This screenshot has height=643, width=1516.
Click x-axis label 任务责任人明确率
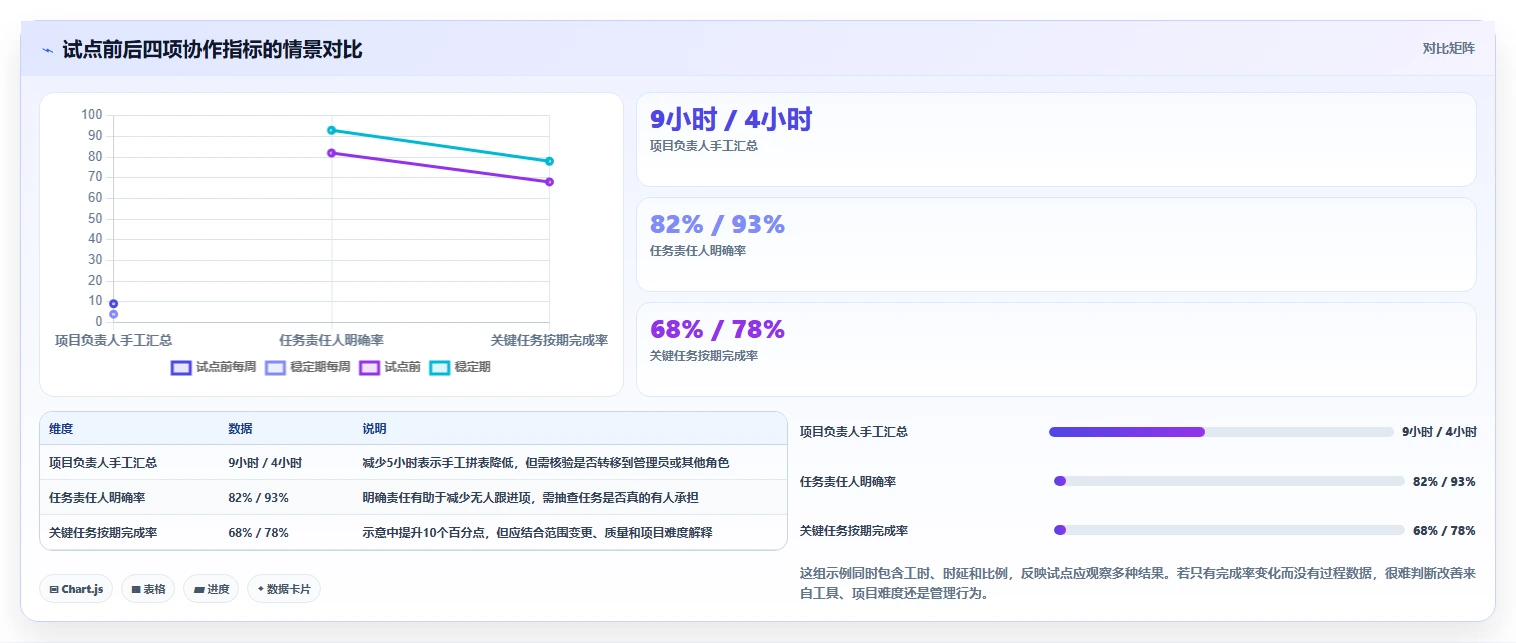click(331, 340)
